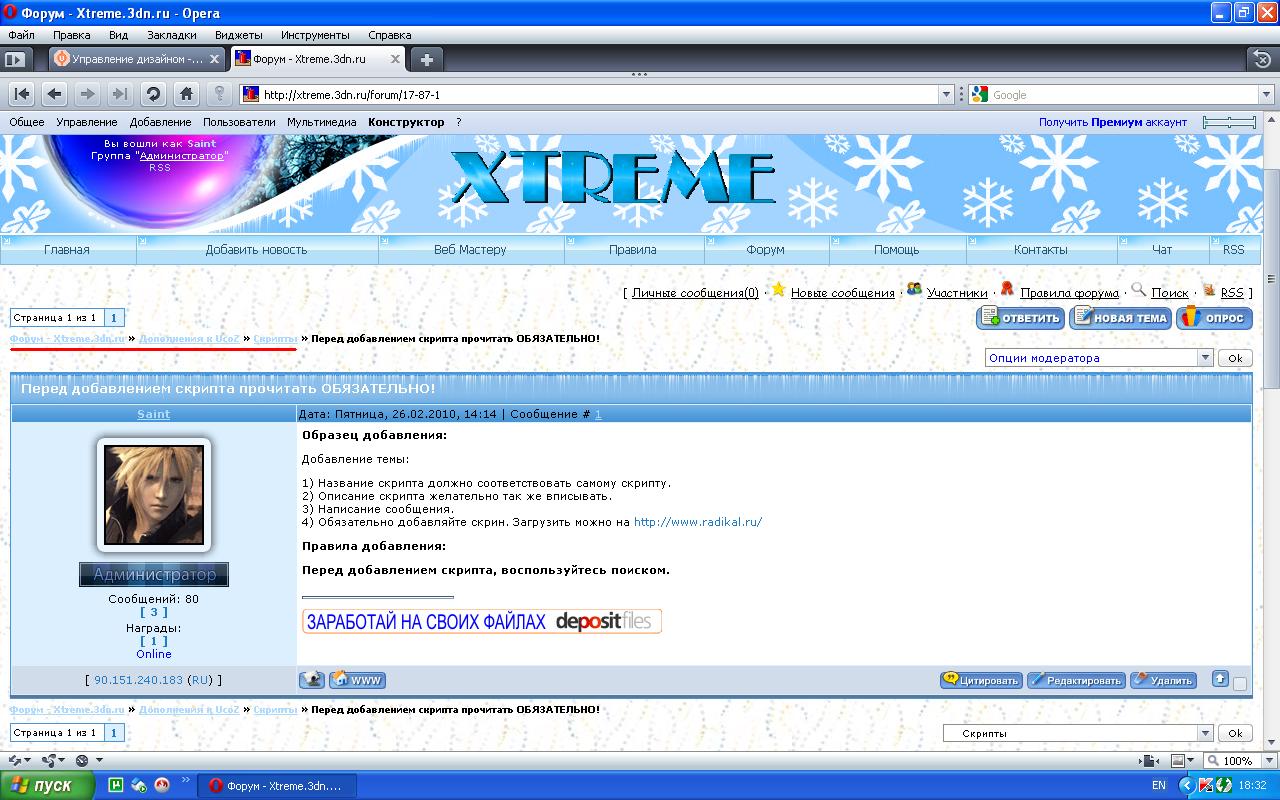Jump to top with the up arrow icon

[x=1220, y=679]
